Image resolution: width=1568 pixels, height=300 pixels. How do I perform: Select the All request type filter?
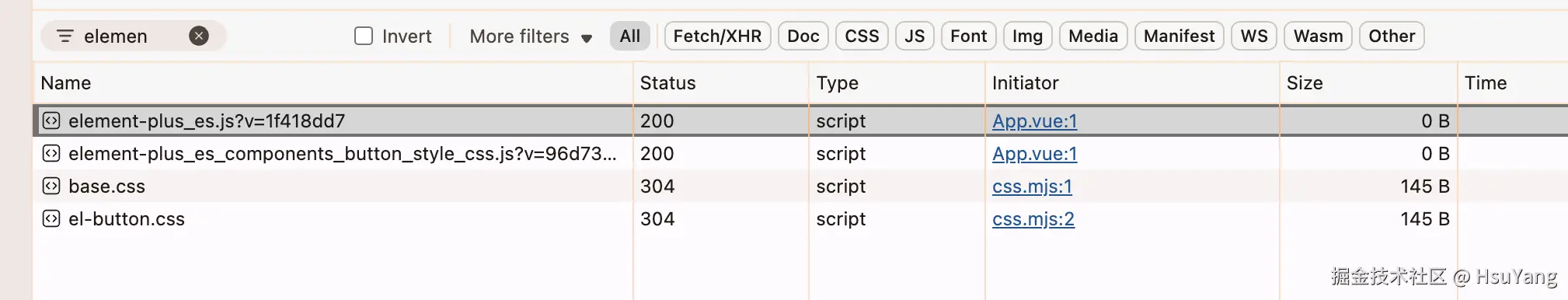pos(630,36)
